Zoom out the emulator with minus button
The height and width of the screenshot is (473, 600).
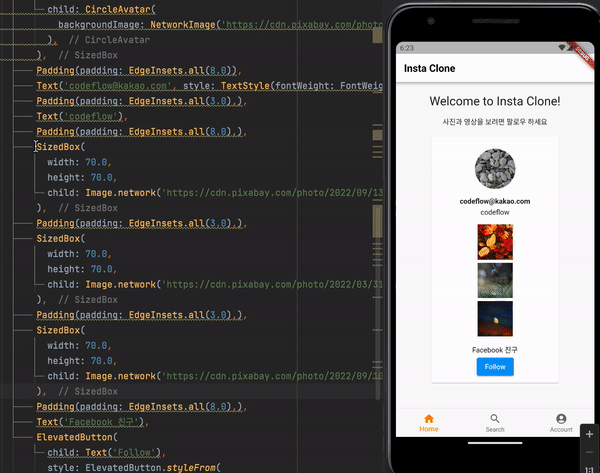click(589, 452)
